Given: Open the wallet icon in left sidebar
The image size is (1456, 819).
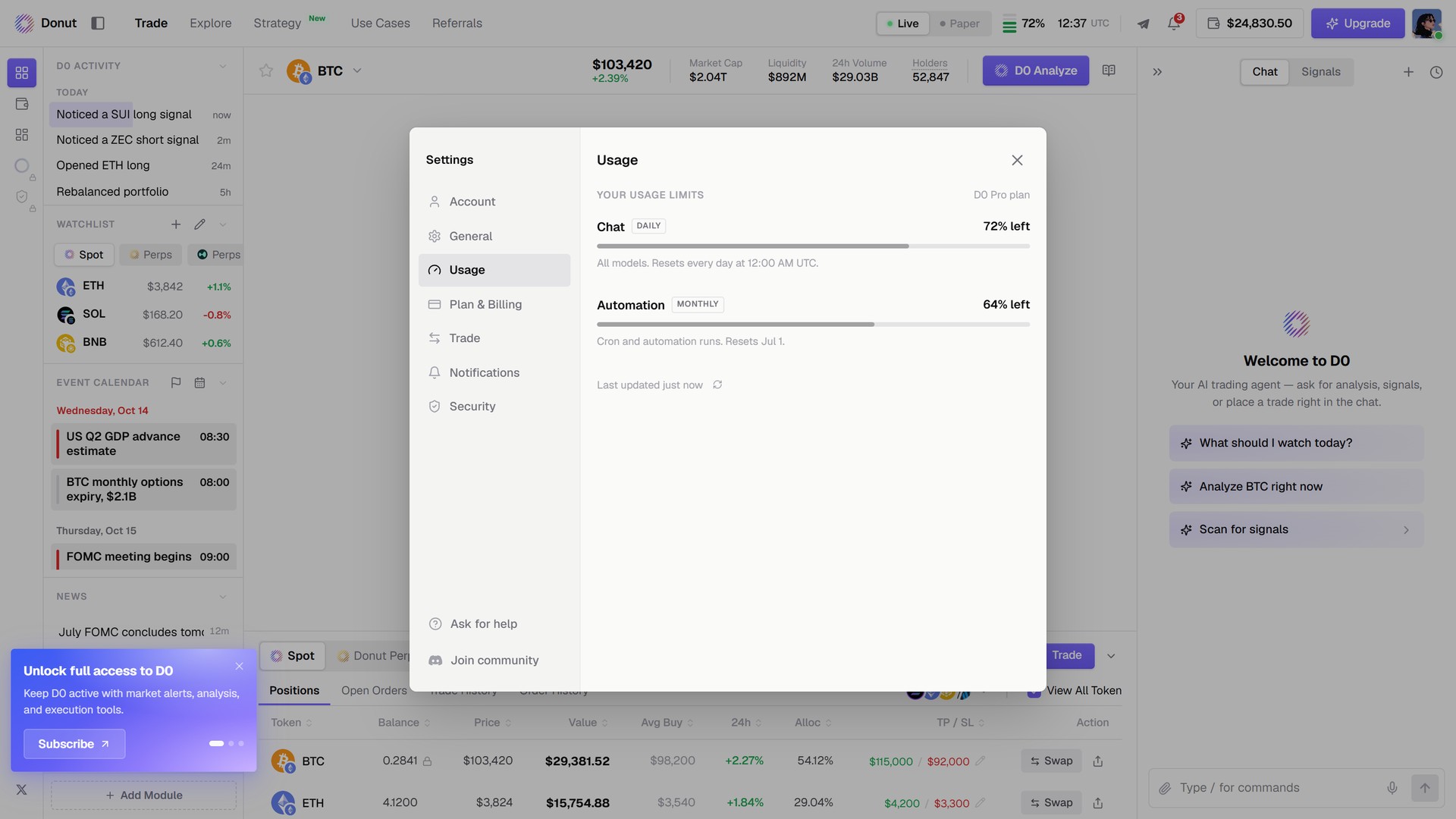Looking at the screenshot, I should click(21, 104).
